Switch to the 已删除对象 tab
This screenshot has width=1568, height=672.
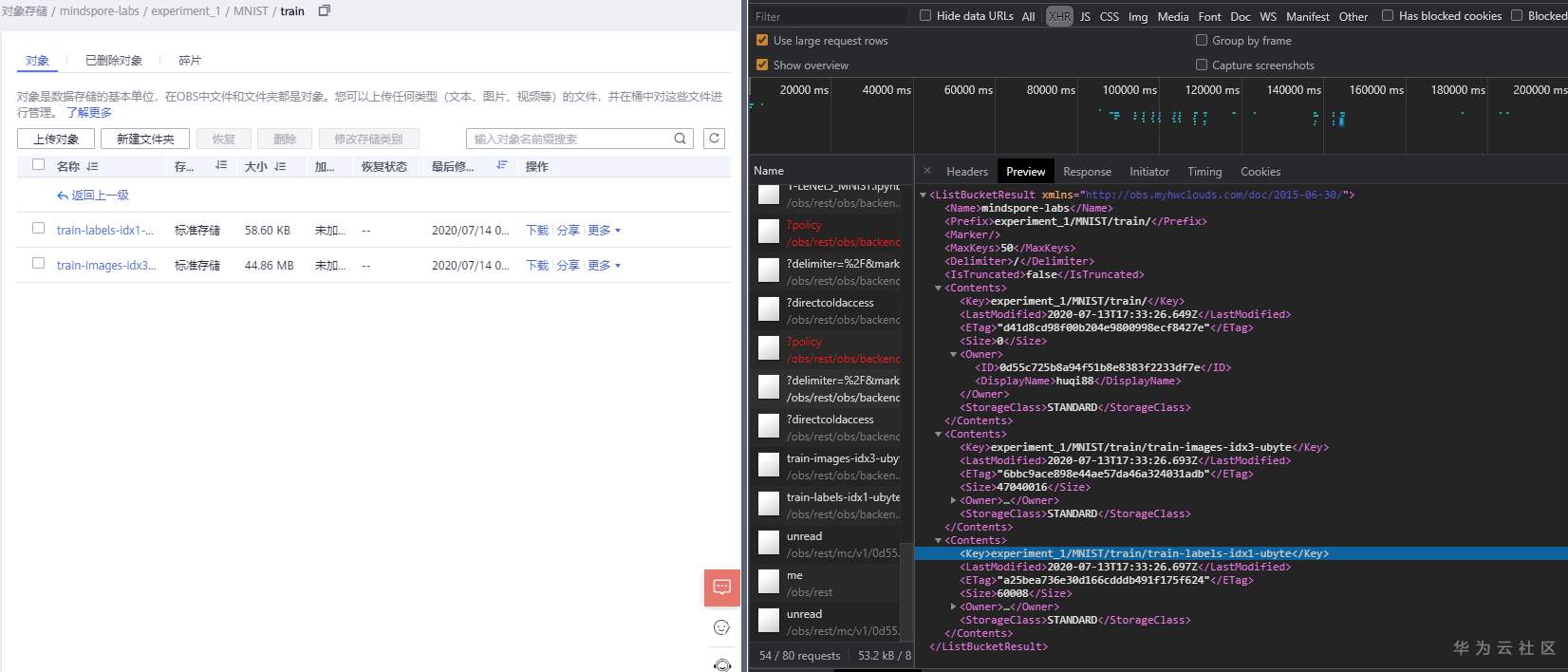coord(114,61)
